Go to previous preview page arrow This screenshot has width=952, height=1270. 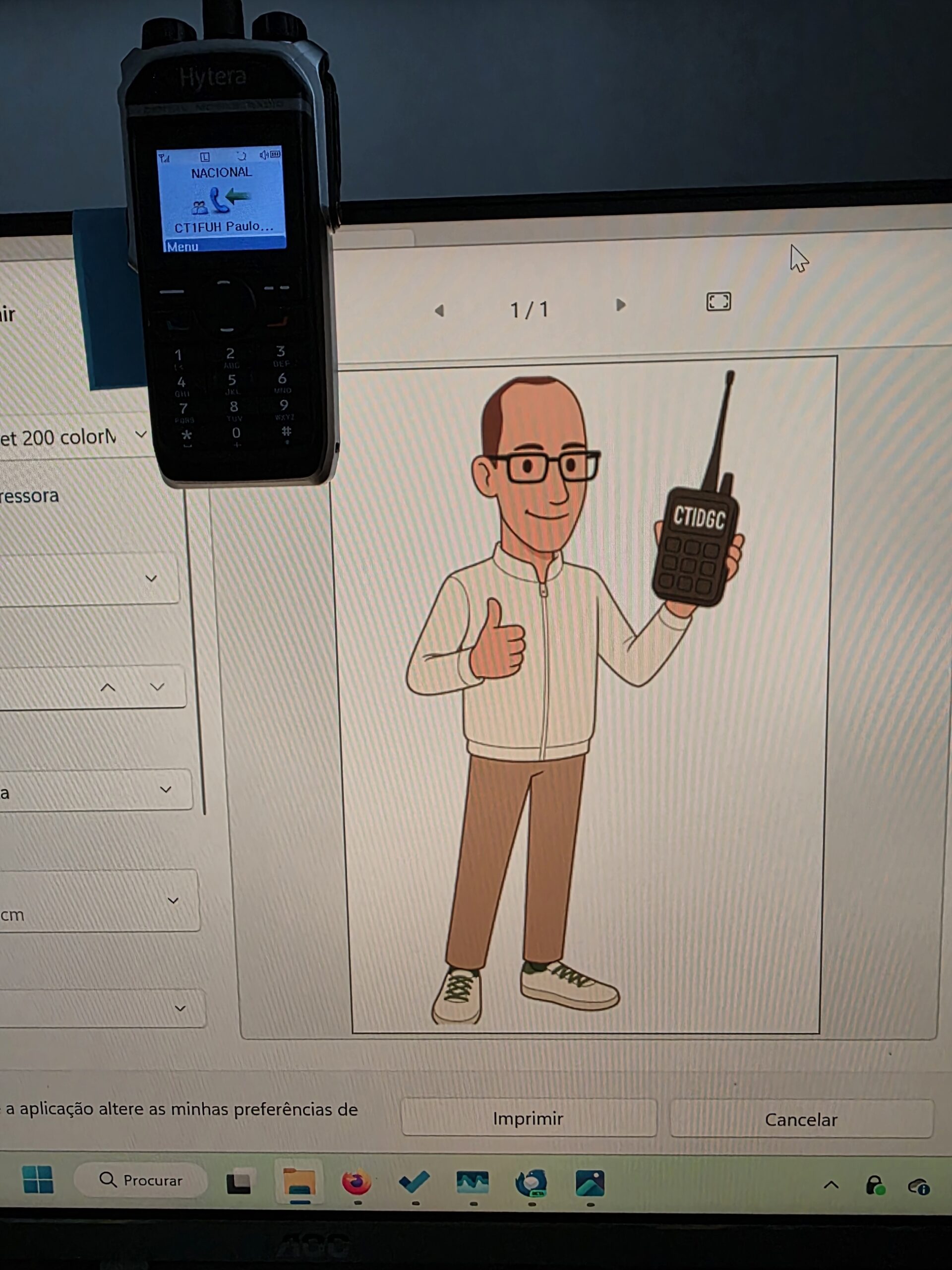(440, 311)
